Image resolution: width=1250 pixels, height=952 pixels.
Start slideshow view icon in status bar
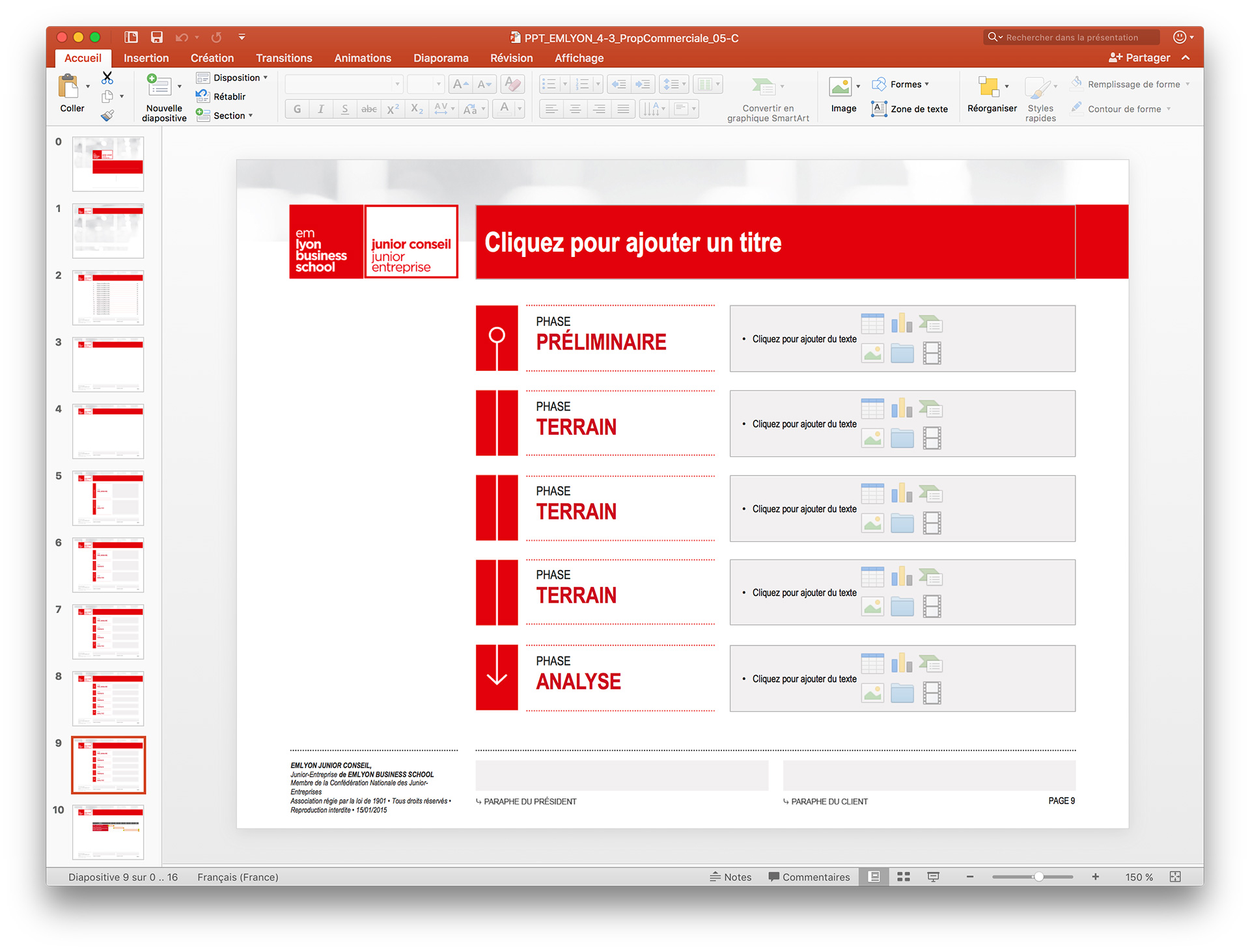click(933, 877)
